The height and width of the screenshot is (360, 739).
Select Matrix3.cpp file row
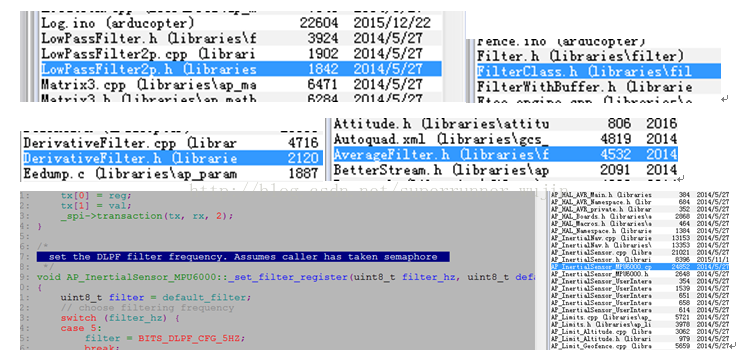241,85
